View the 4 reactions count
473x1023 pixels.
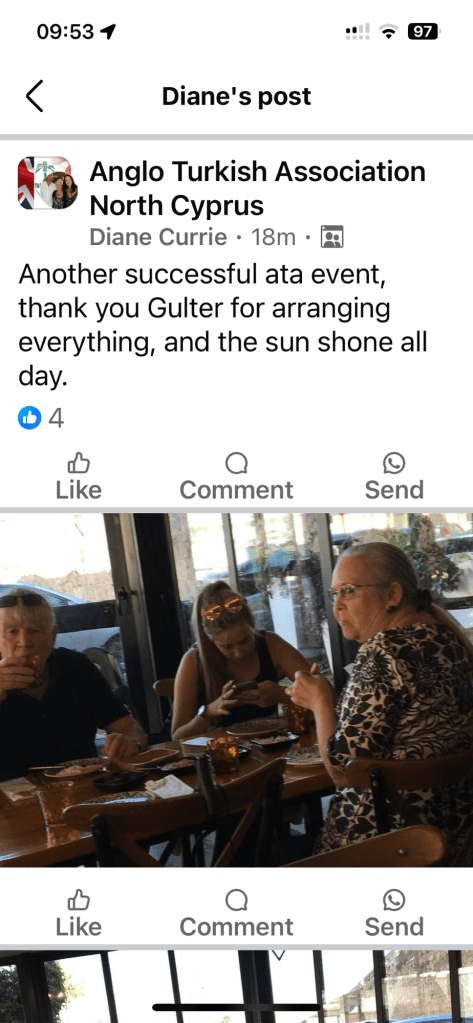tap(56, 418)
